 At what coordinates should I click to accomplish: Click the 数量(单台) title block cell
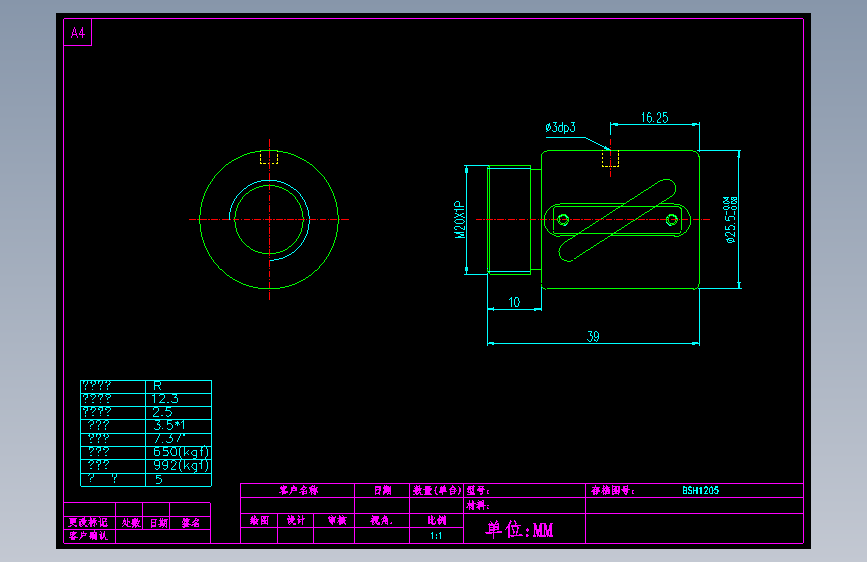437,491
